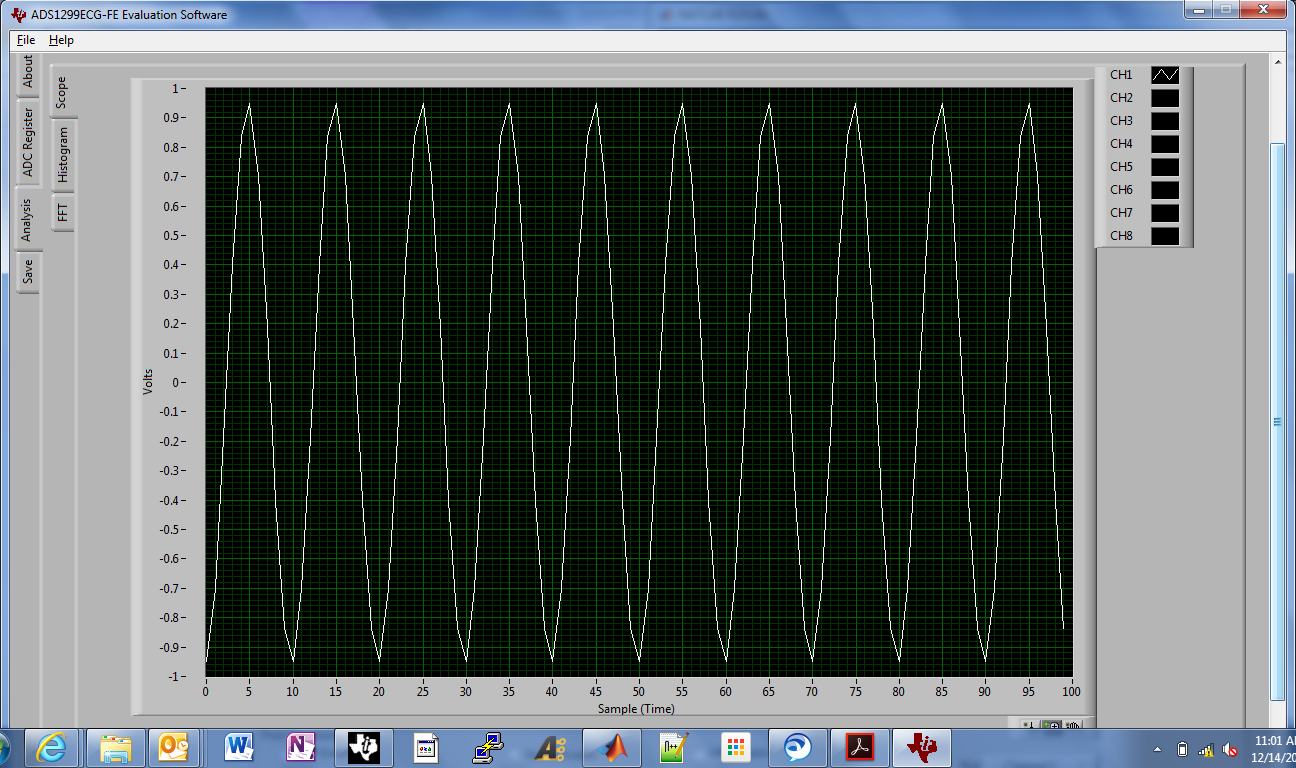Screen dimensions: 1296x768
Task: Select the CH8 legend plot swatch
Action: point(1165,236)
